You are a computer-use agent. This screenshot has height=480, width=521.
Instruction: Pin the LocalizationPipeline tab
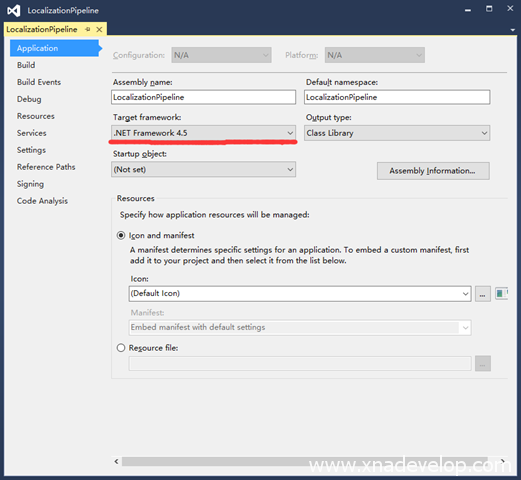click(x=88, y=29)
